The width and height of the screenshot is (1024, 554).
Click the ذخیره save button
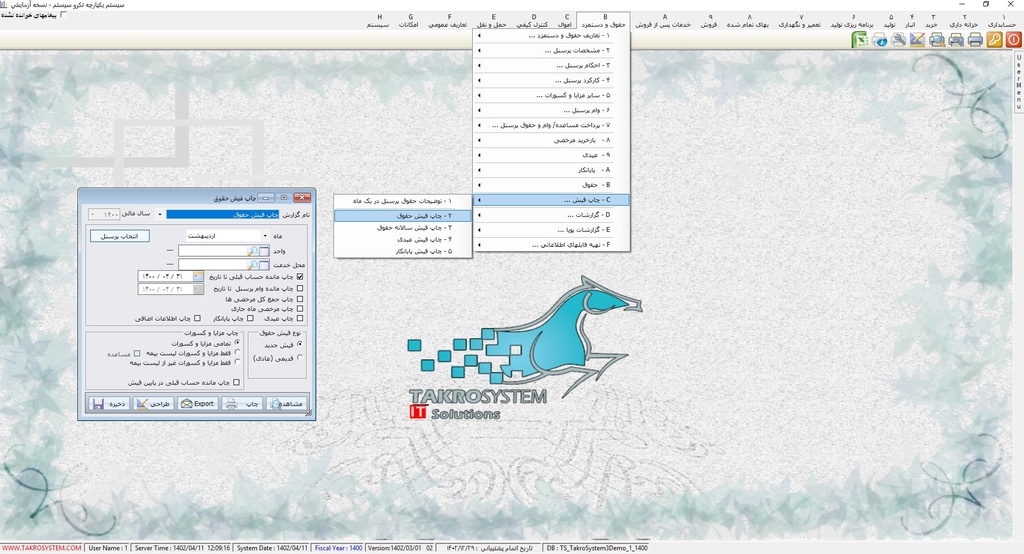pos(110,404)
